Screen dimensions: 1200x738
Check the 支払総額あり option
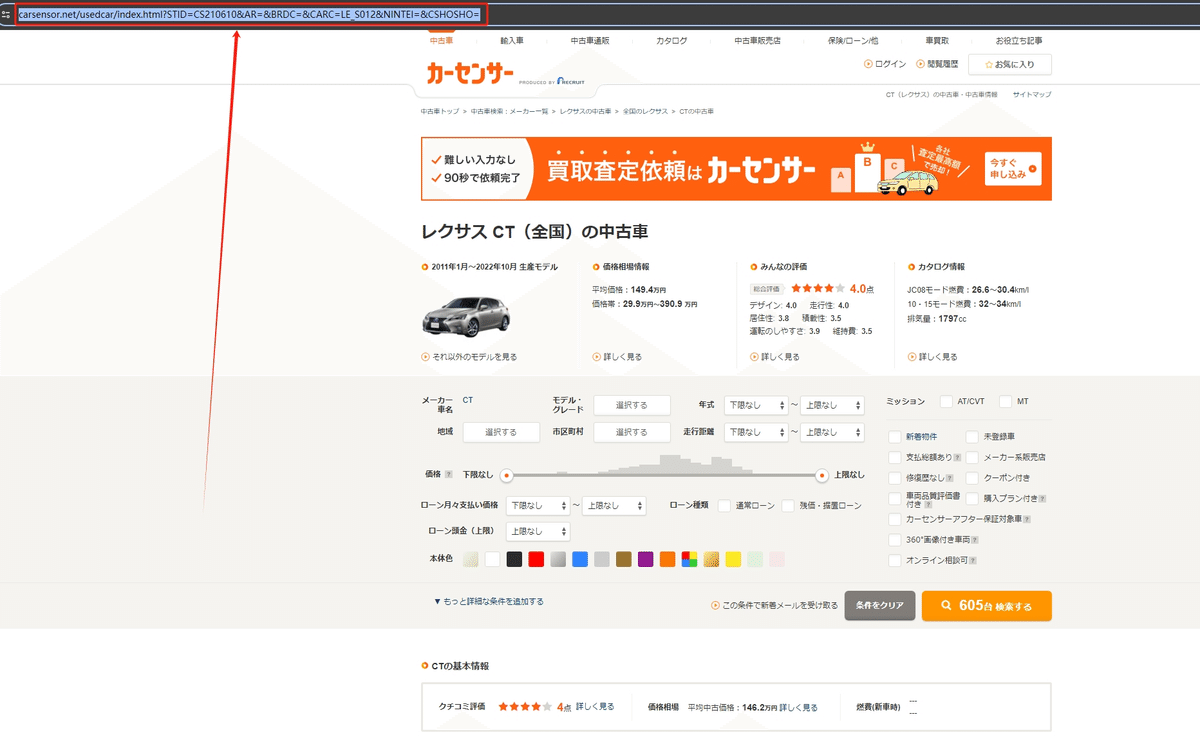pos(895,457)
